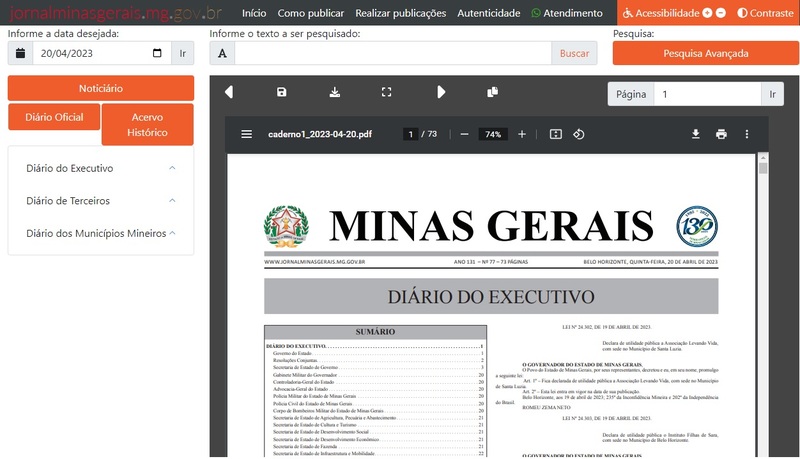Select the Acervo Histórico tab
Screen dimensions: 800x459
pos(147,124)
